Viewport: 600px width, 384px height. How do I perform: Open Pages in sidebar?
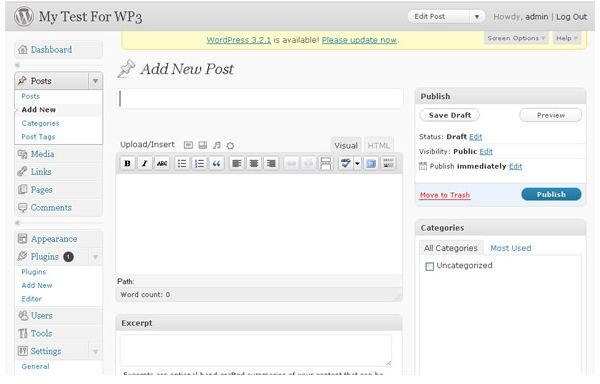(x=42, y=190)
